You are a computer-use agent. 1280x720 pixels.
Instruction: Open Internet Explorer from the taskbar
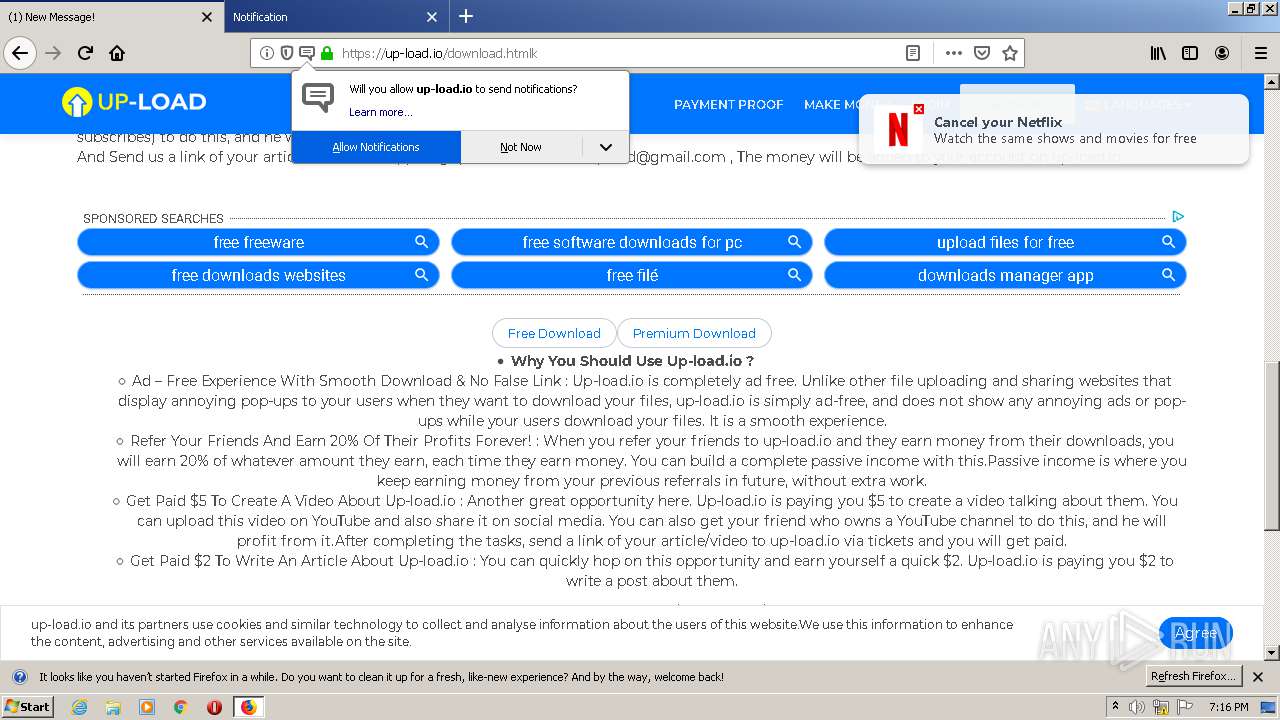pyautogui.click(x=79, y=707)
